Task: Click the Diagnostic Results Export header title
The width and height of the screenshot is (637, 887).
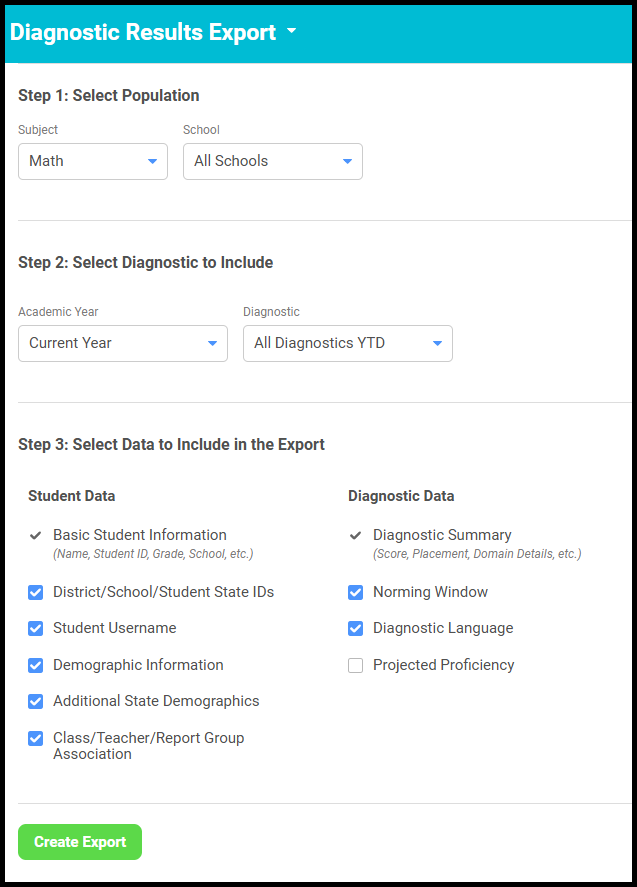Action: click(x=143, y=32)
